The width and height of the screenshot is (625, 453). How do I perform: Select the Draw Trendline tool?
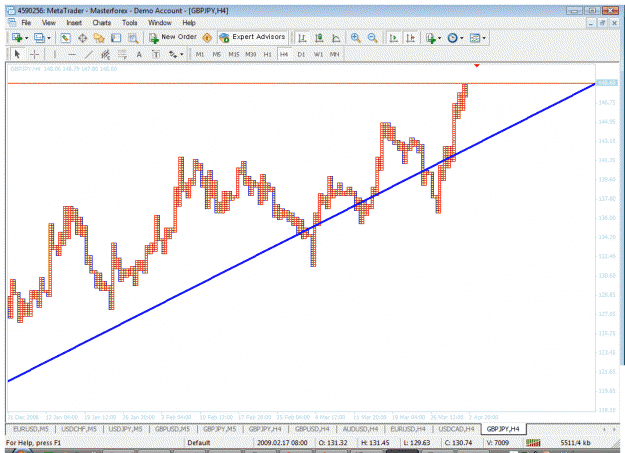click(x=89, y=54)
